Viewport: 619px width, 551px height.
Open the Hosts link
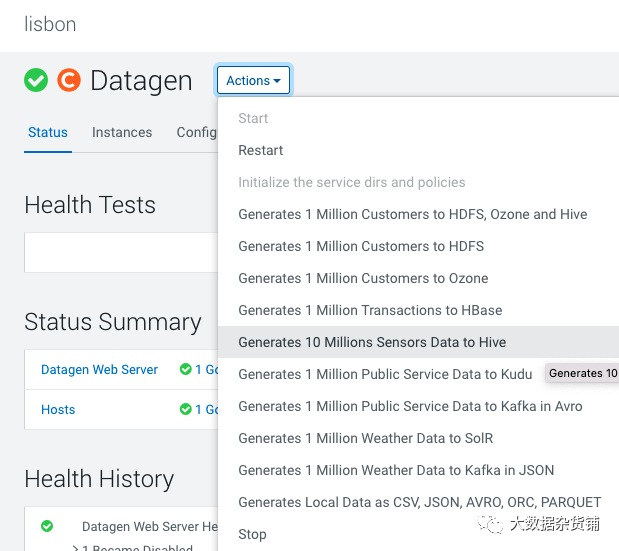click(x=58, y=410)
